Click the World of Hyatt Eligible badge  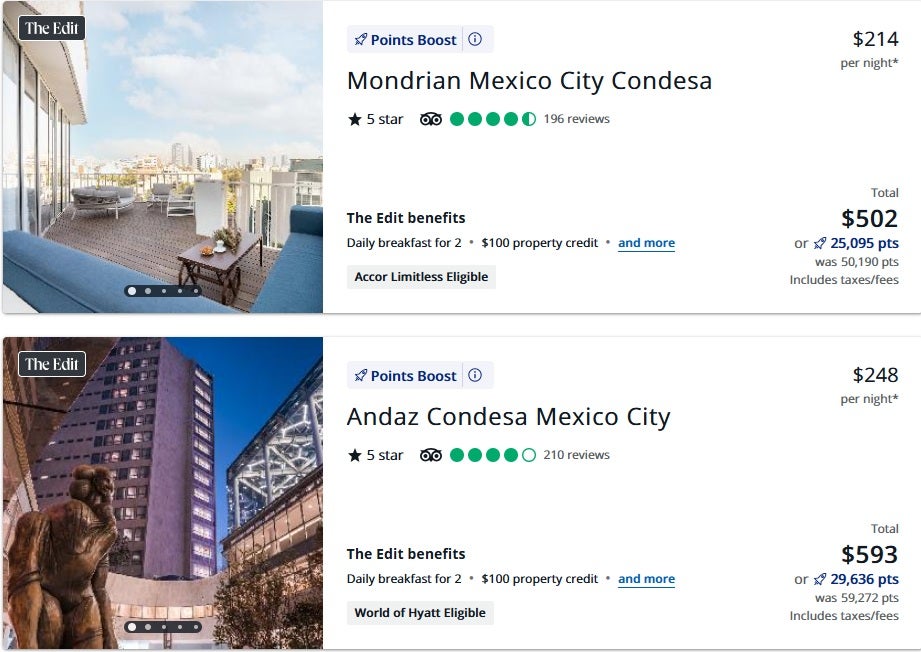click(420, 613)
